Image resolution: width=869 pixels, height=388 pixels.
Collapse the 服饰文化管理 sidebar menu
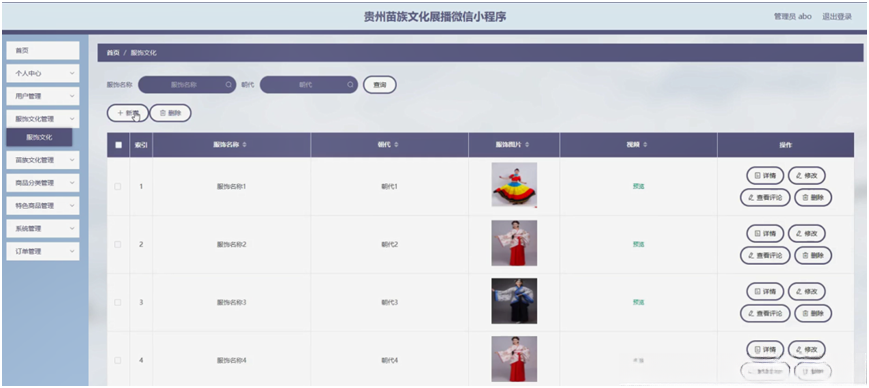(x=43, y=119)
